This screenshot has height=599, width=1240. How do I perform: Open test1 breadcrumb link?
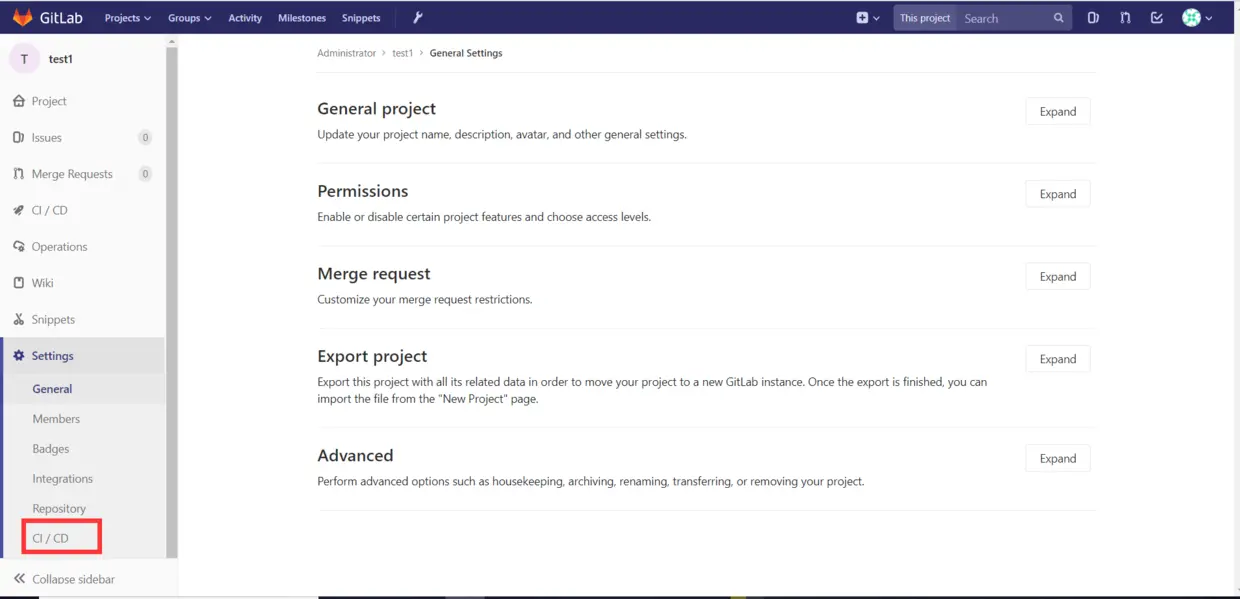pos(403,53)
